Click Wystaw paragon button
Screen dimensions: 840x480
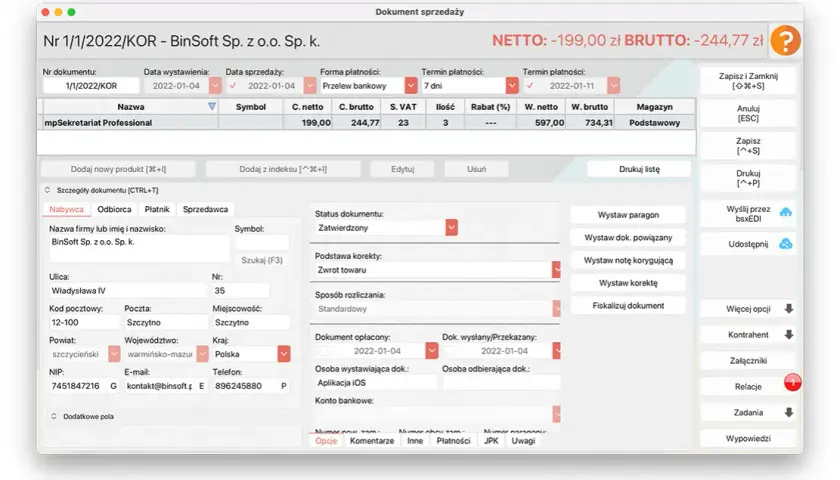(628, 215)
